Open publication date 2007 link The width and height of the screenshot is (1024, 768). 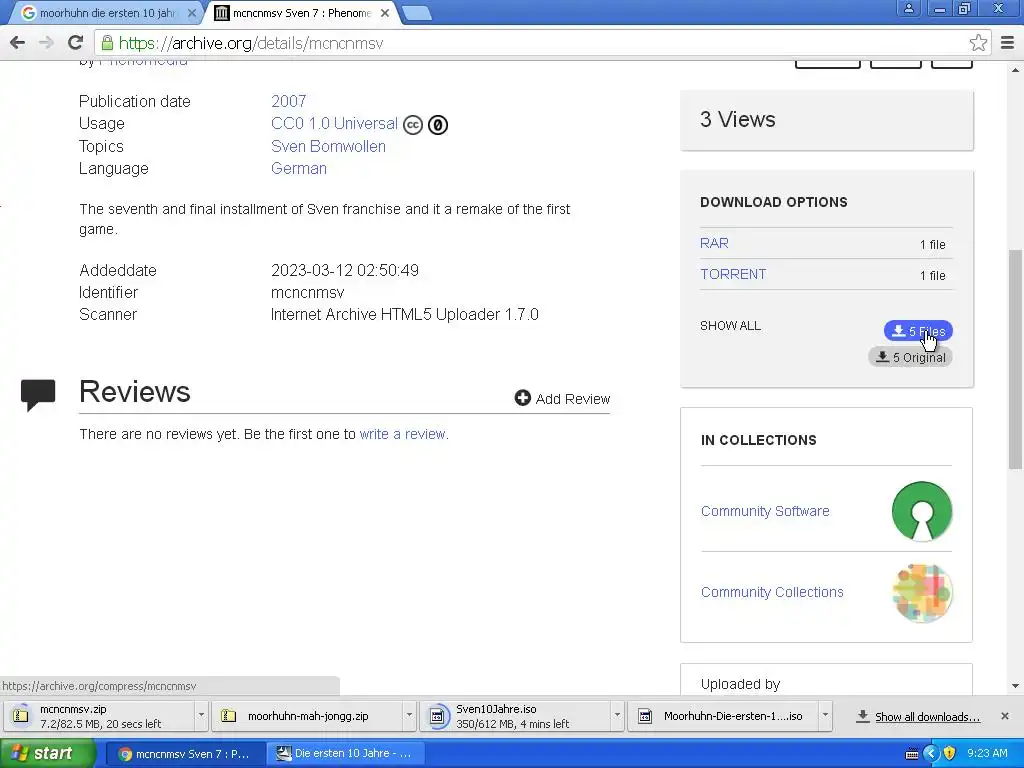pos(289,101)
